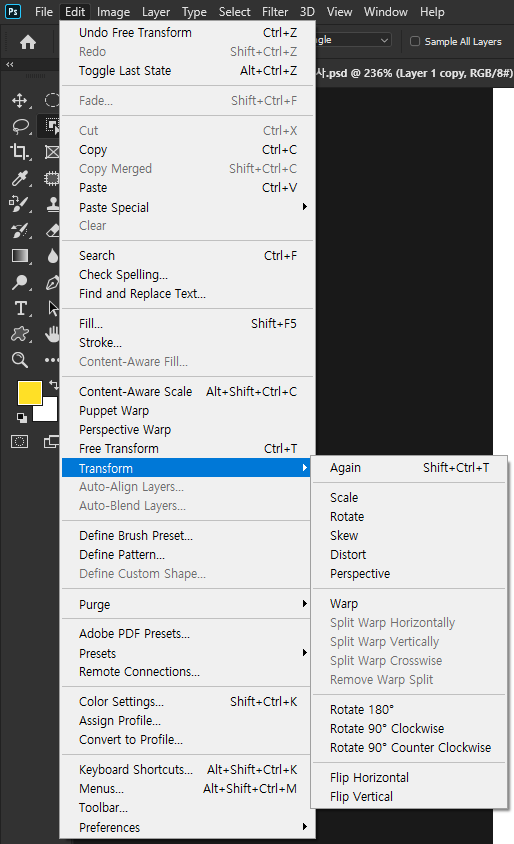514x844 pixels.
Task: Expand the Presets submenu
Action: tap(188, 653)
